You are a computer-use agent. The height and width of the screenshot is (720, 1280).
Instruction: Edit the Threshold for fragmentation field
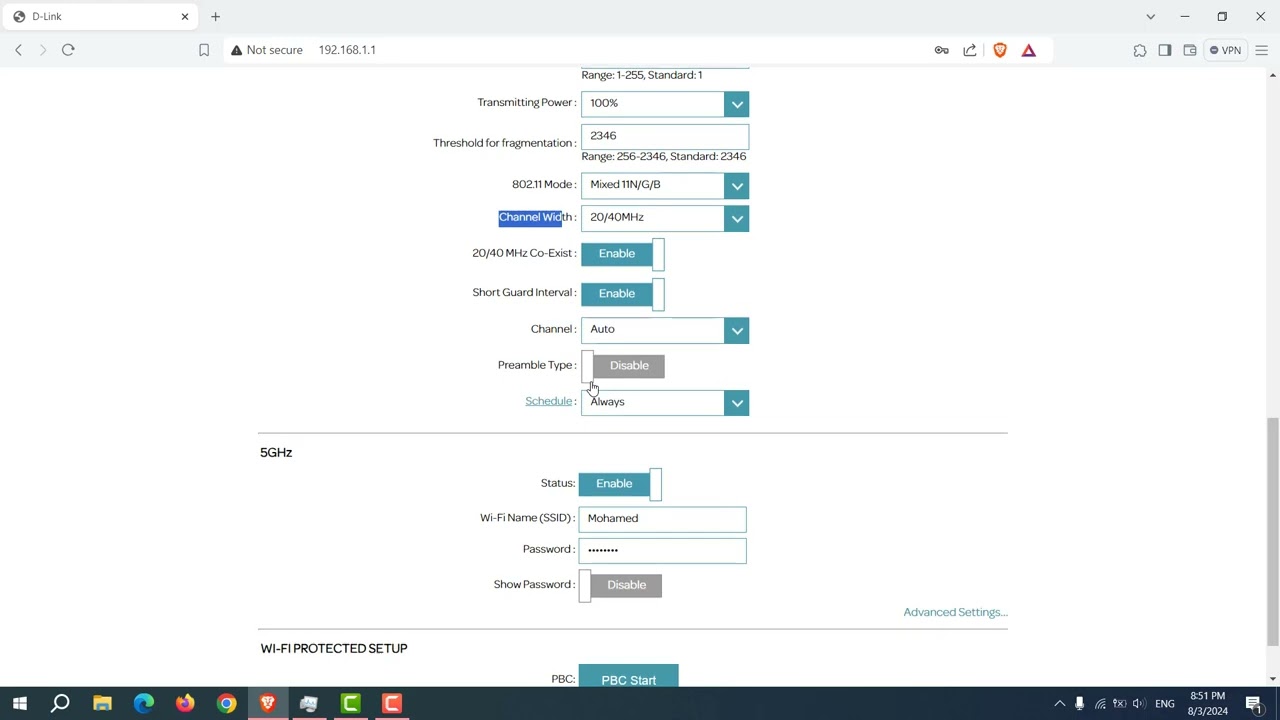click(665, 136)
